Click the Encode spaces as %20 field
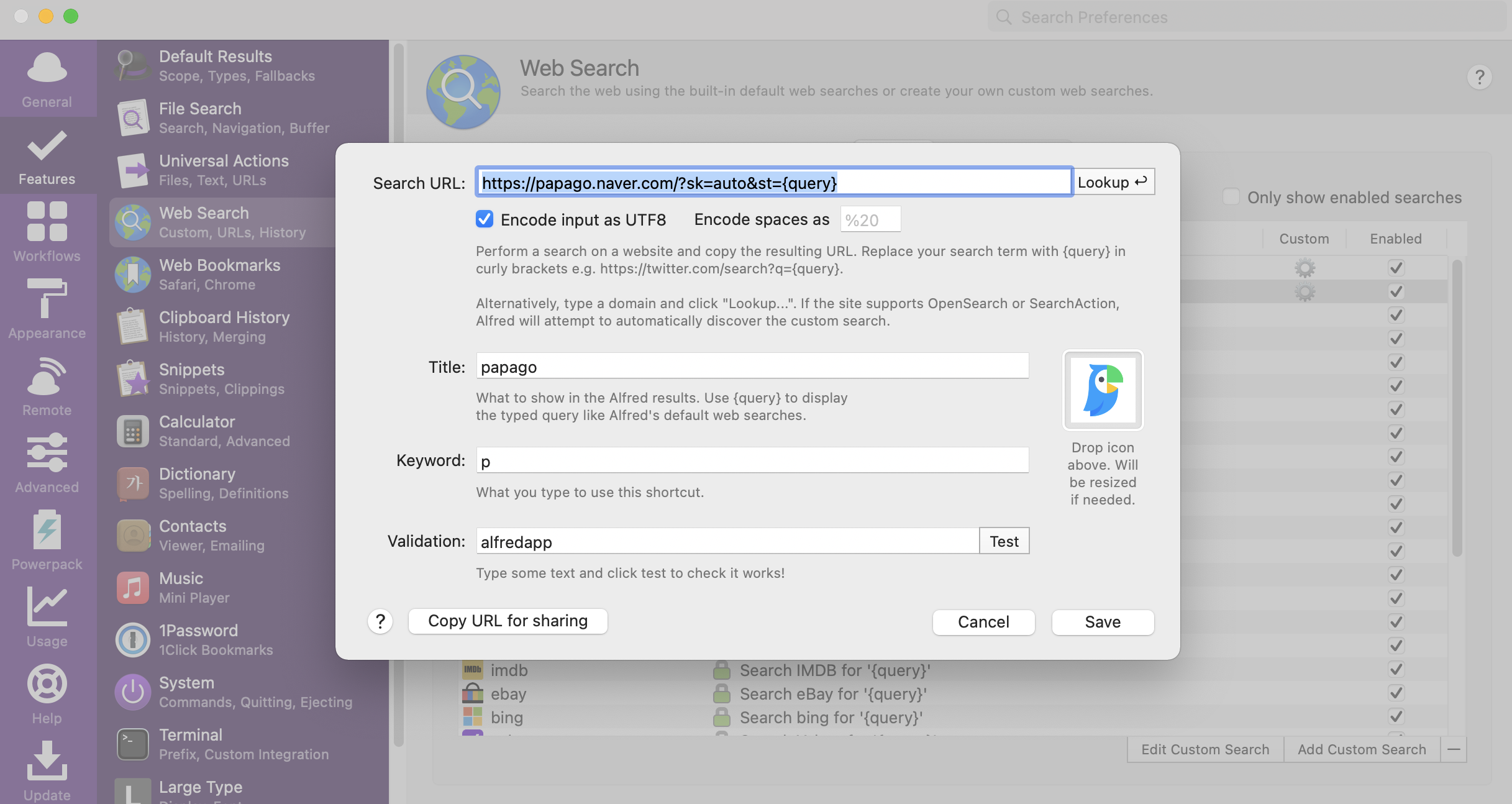1512x804 pixels. (x=870, y=219)
